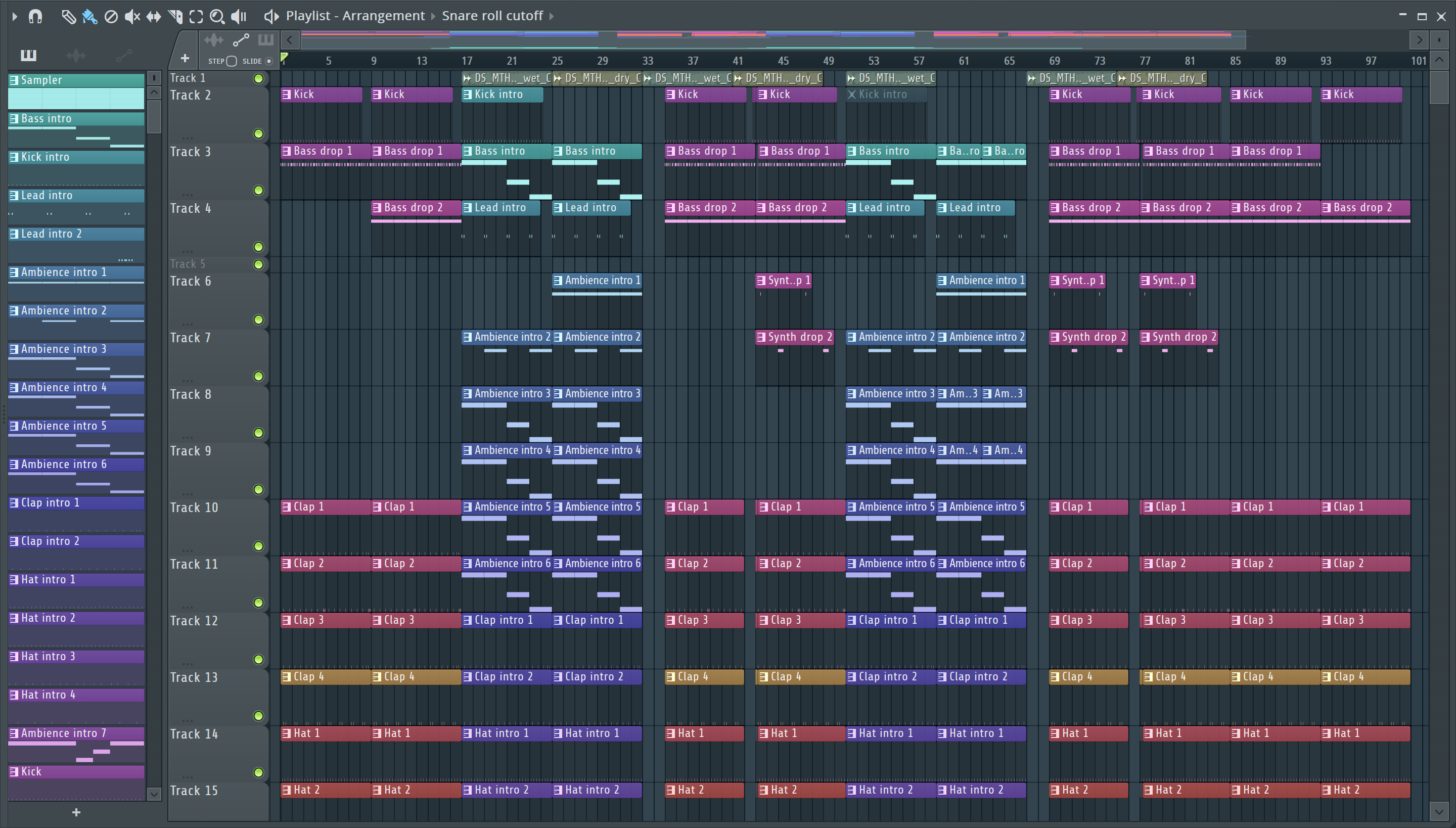Select the Slice tool
1456x828 pixels.
pos(175,16)
